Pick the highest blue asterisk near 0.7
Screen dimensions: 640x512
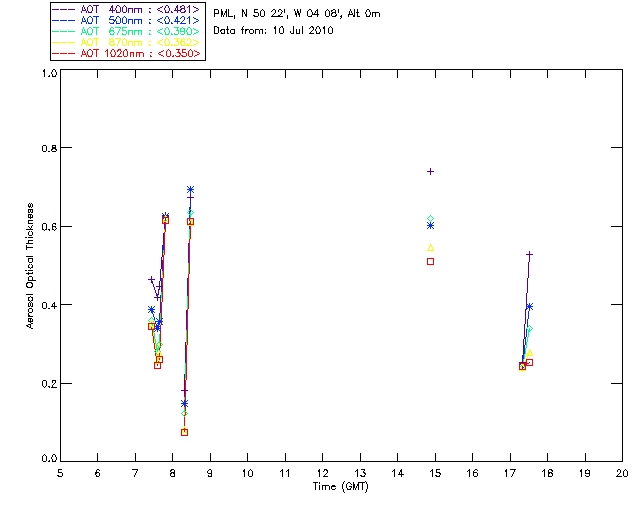(190, 190)
